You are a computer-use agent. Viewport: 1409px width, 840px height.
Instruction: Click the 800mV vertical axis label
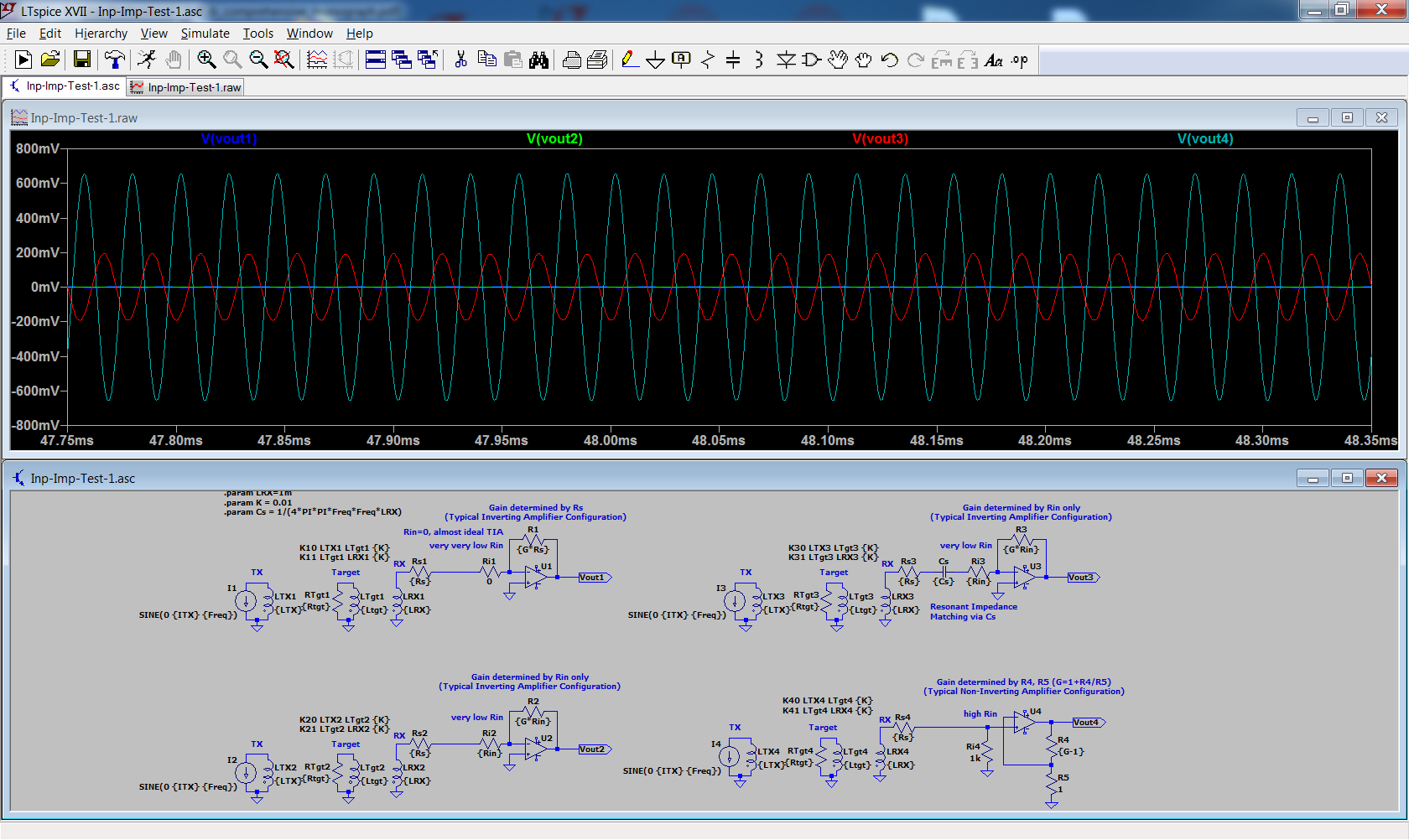[x=38, y=148]
